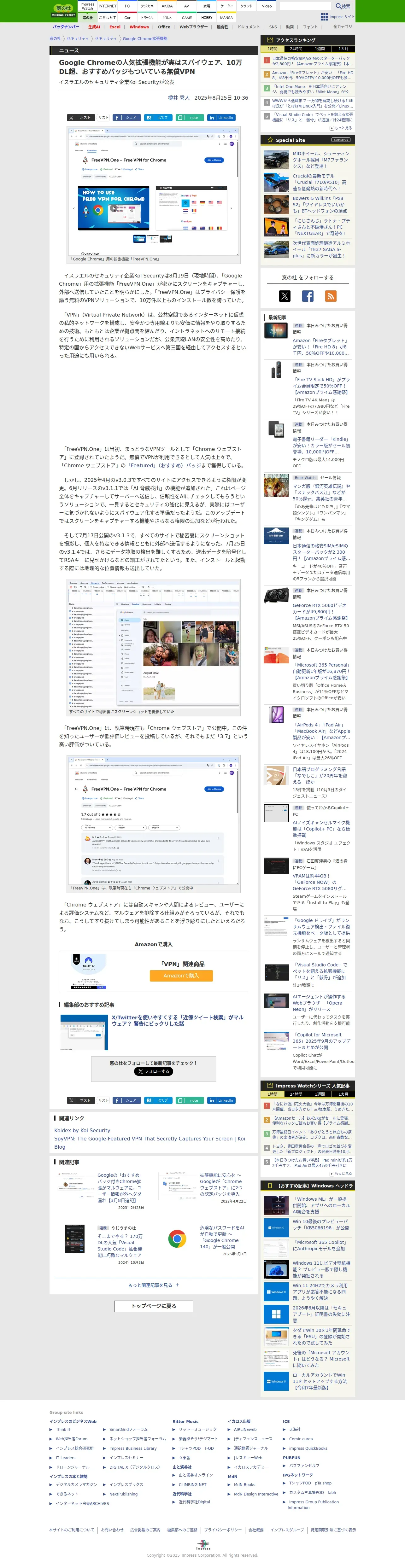Click bottom LinkedIn share button

tap(221, 1100)
